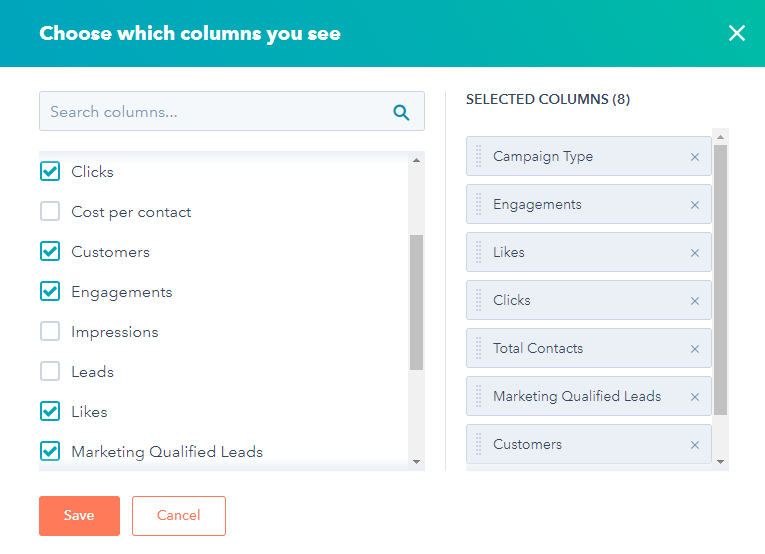Remove Total Contacts selected column
Viewport: 765px width, 554px height.
[x=695, y=349]
